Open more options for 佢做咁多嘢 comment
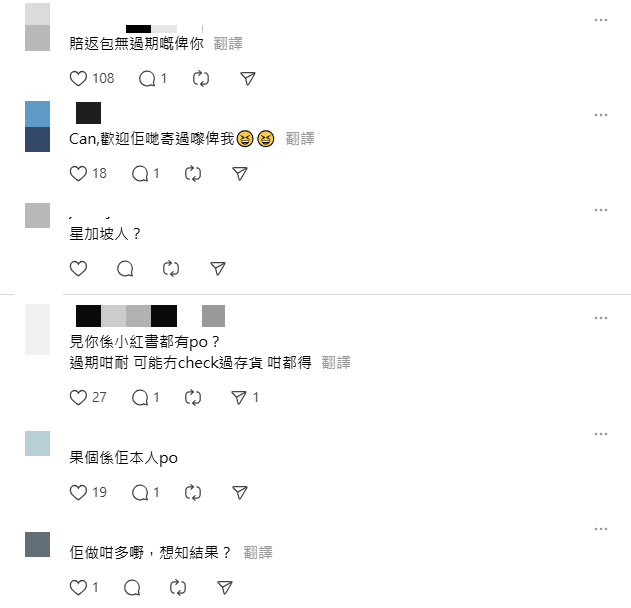 (x=600, y=529)
